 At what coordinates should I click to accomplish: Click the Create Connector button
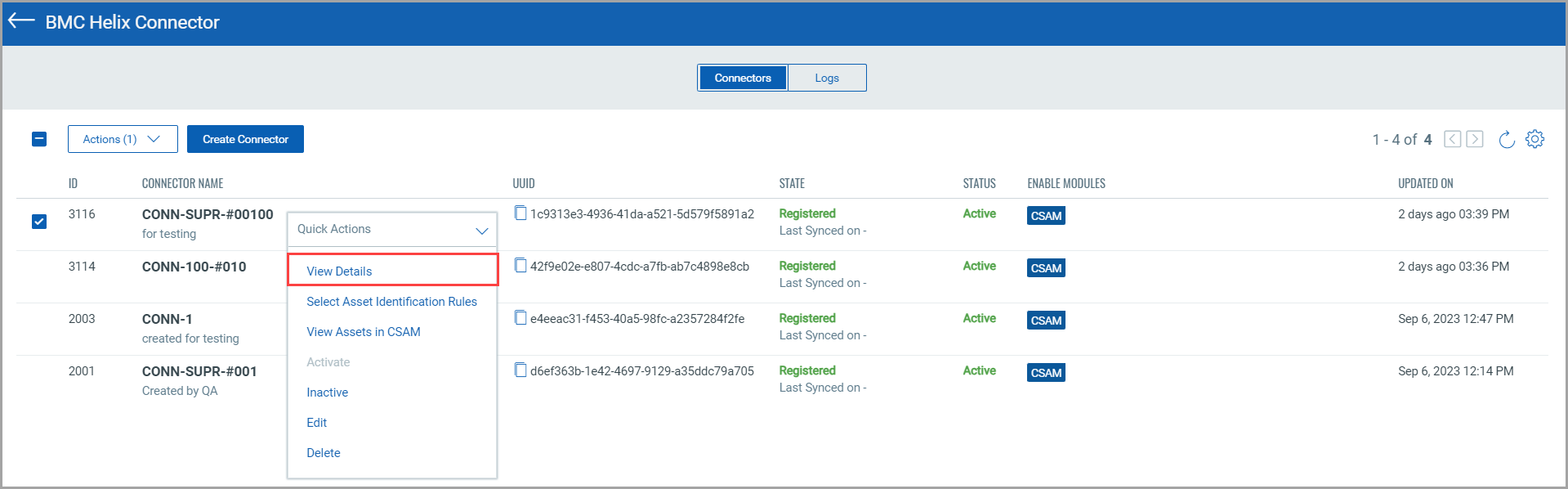(x=245, y=139)
